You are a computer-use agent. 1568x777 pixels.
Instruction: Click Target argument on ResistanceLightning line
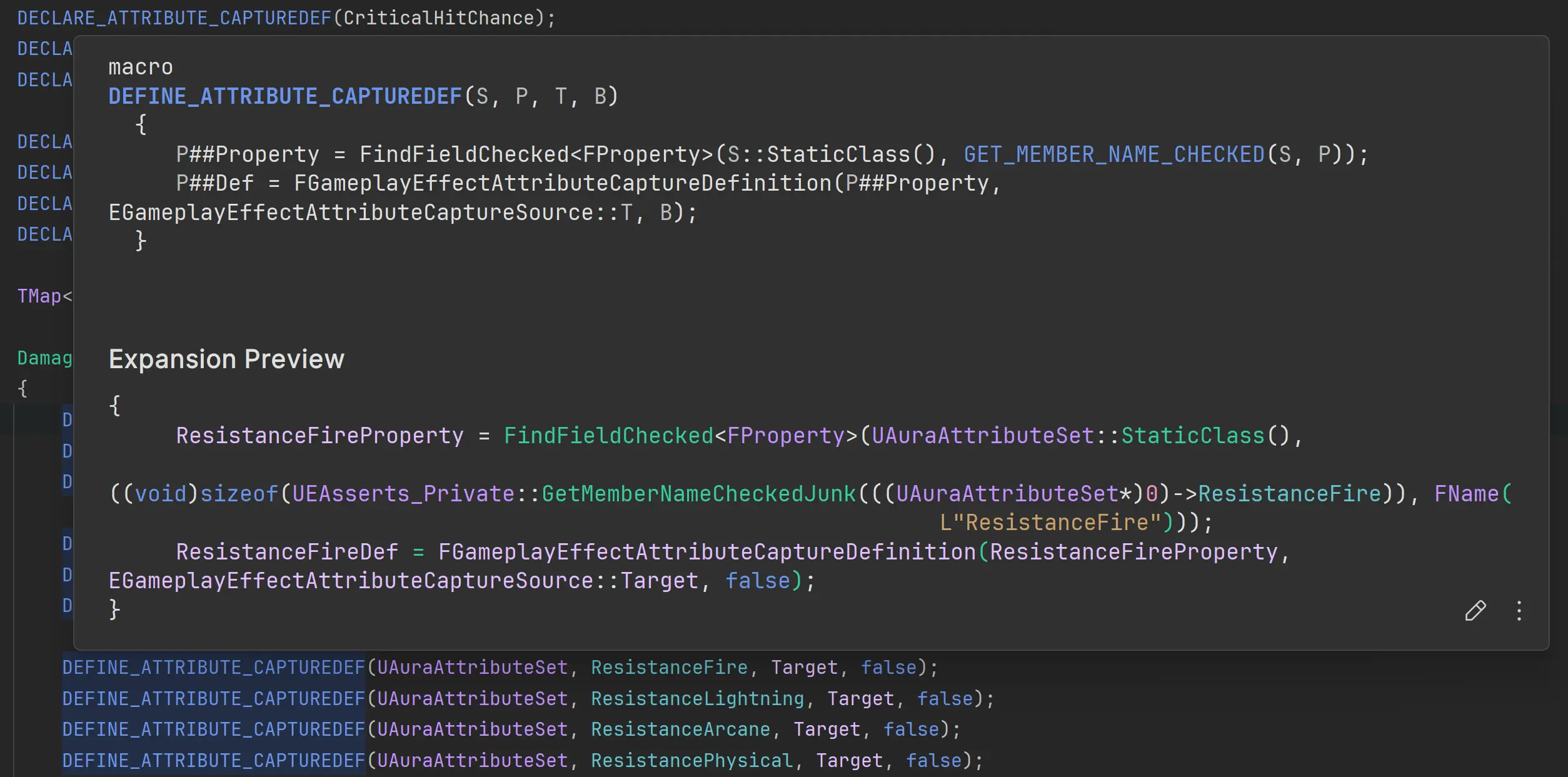[x=860, y=699]
